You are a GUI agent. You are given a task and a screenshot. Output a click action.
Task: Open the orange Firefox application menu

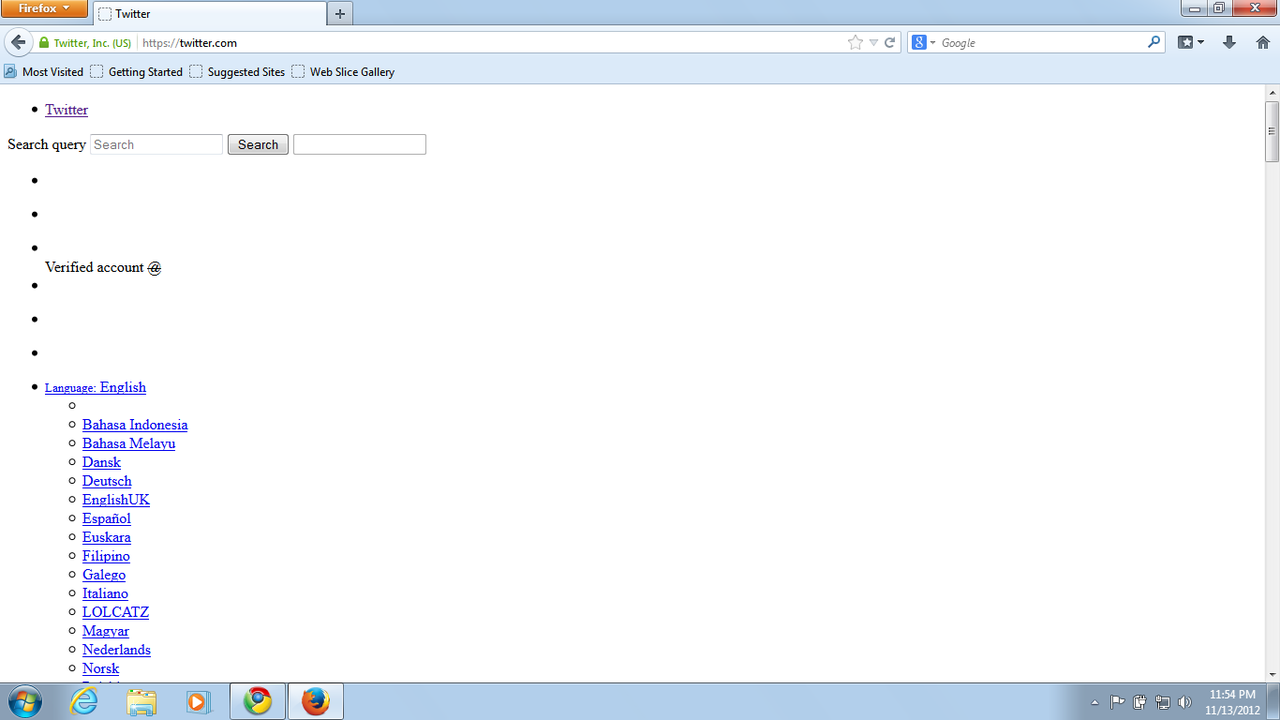[44, 8]
